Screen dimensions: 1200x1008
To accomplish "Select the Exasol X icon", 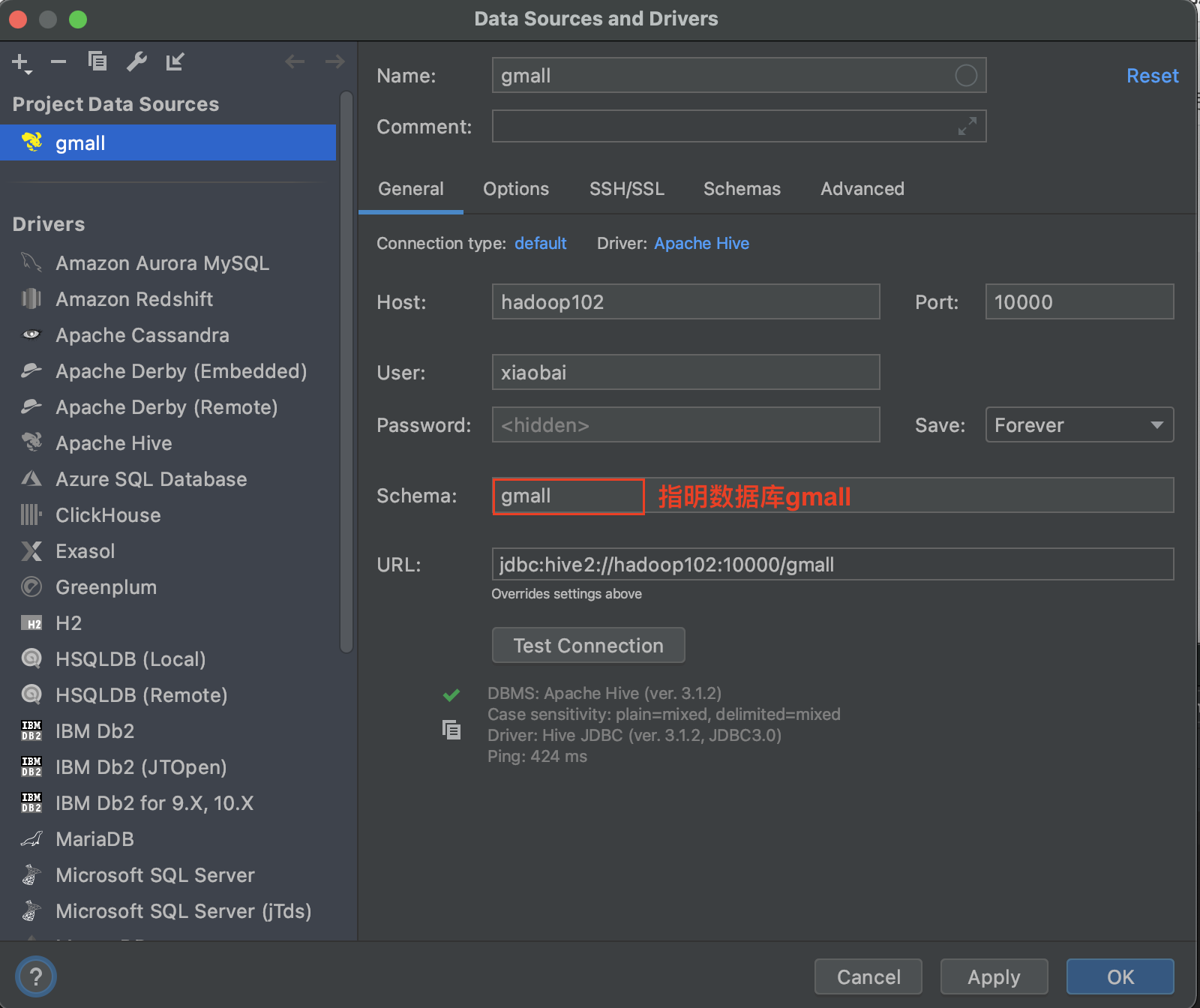I will 31,551.
